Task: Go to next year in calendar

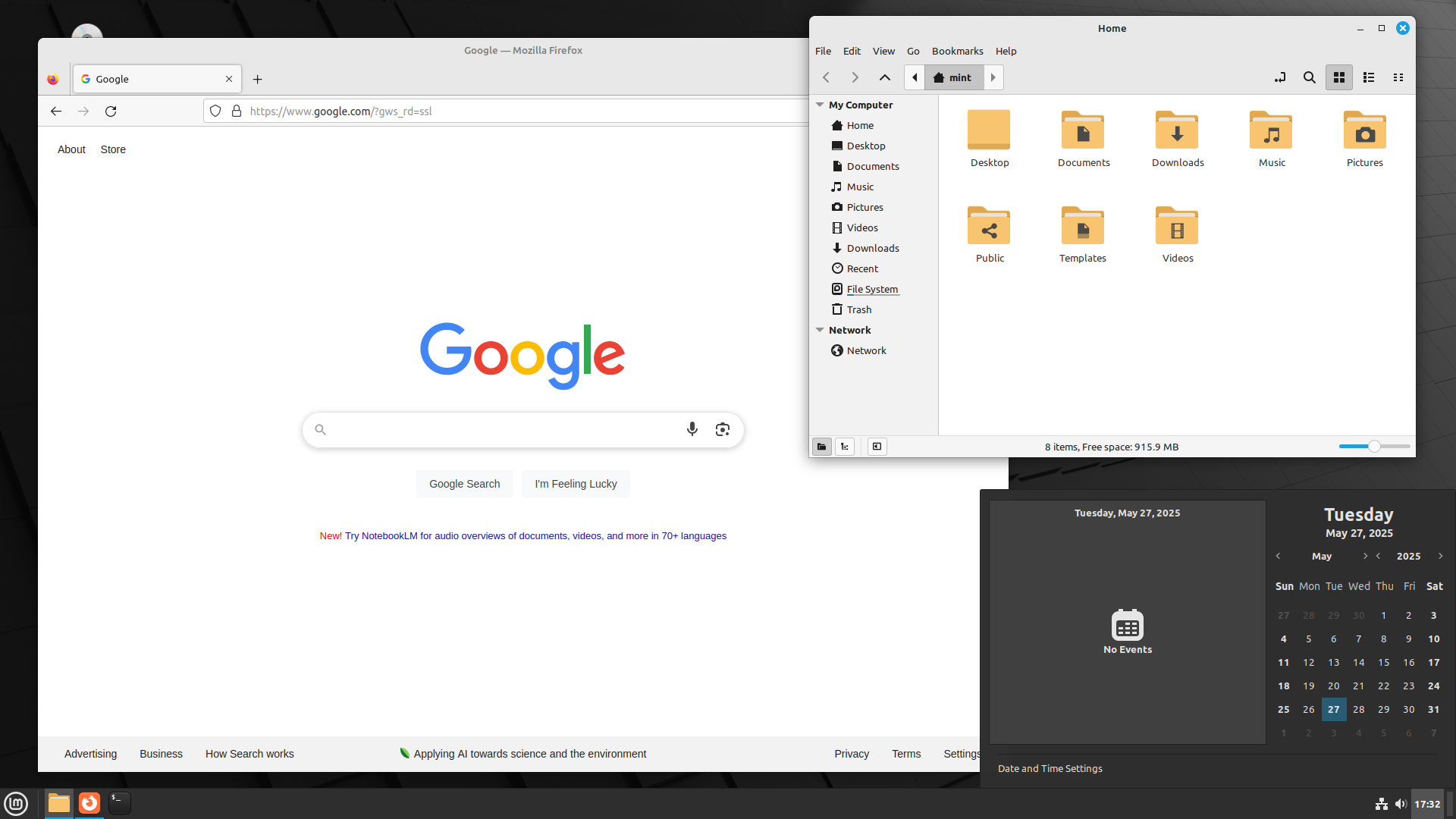Action: 1441,556
